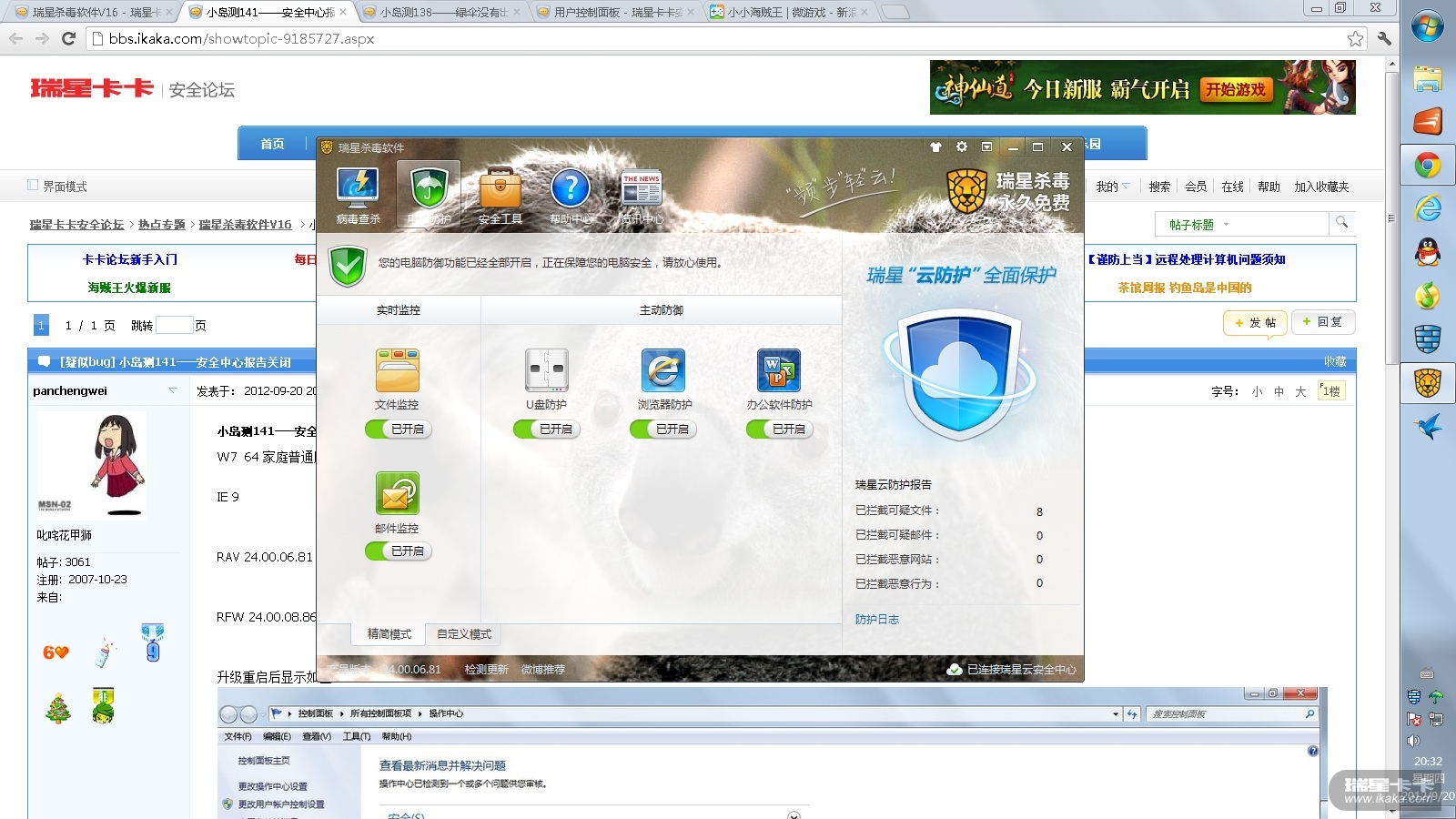The width and height of the screenshot is (1456, 819).
Task: Click 微博推荐 in Rising footer
Action: [x=543, y=670]
